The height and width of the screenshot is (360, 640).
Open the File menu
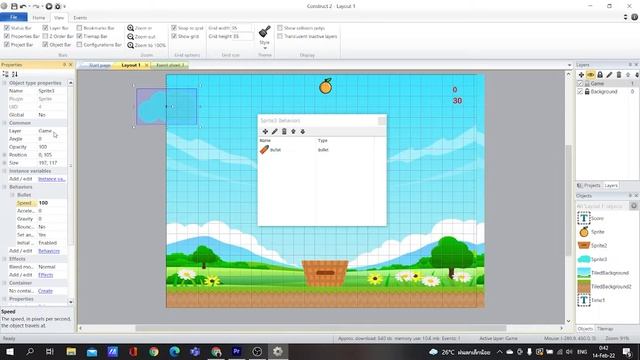(x=13, y=18)
